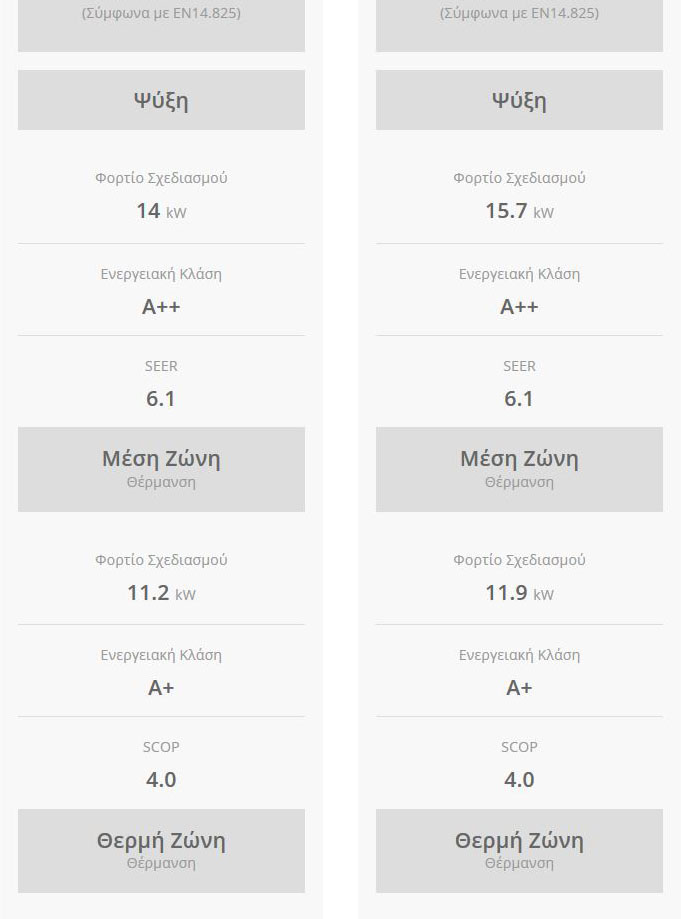Select the Μέση Ζώνη header above 11.2 kW

(x=161, y=459)
